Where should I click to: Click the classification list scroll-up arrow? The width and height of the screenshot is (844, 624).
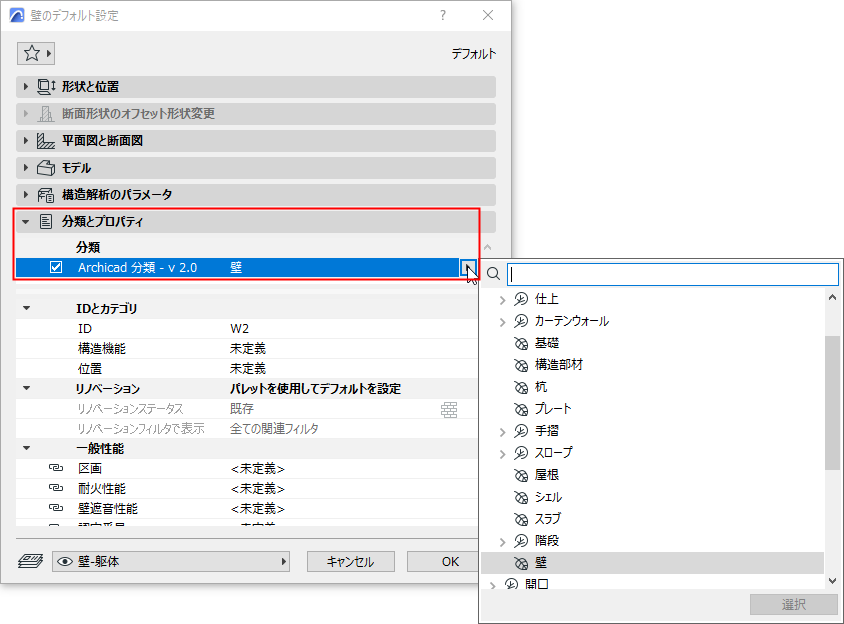tap(832, 297)
